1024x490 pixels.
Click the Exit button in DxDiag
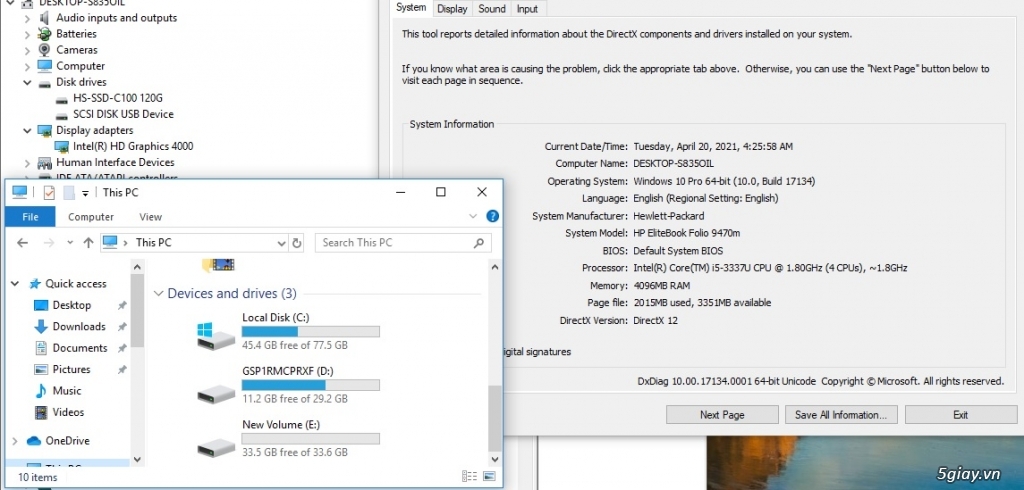961,415
